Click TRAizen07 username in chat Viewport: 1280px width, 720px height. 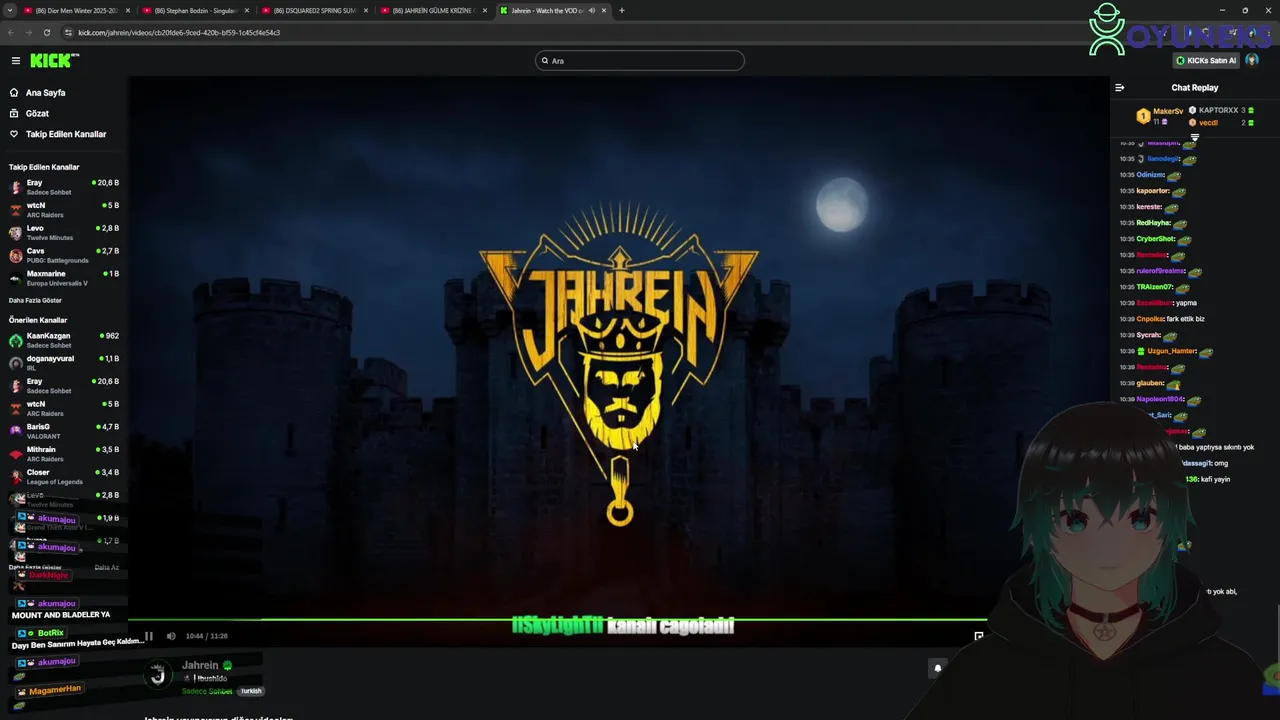(1155, 287)
